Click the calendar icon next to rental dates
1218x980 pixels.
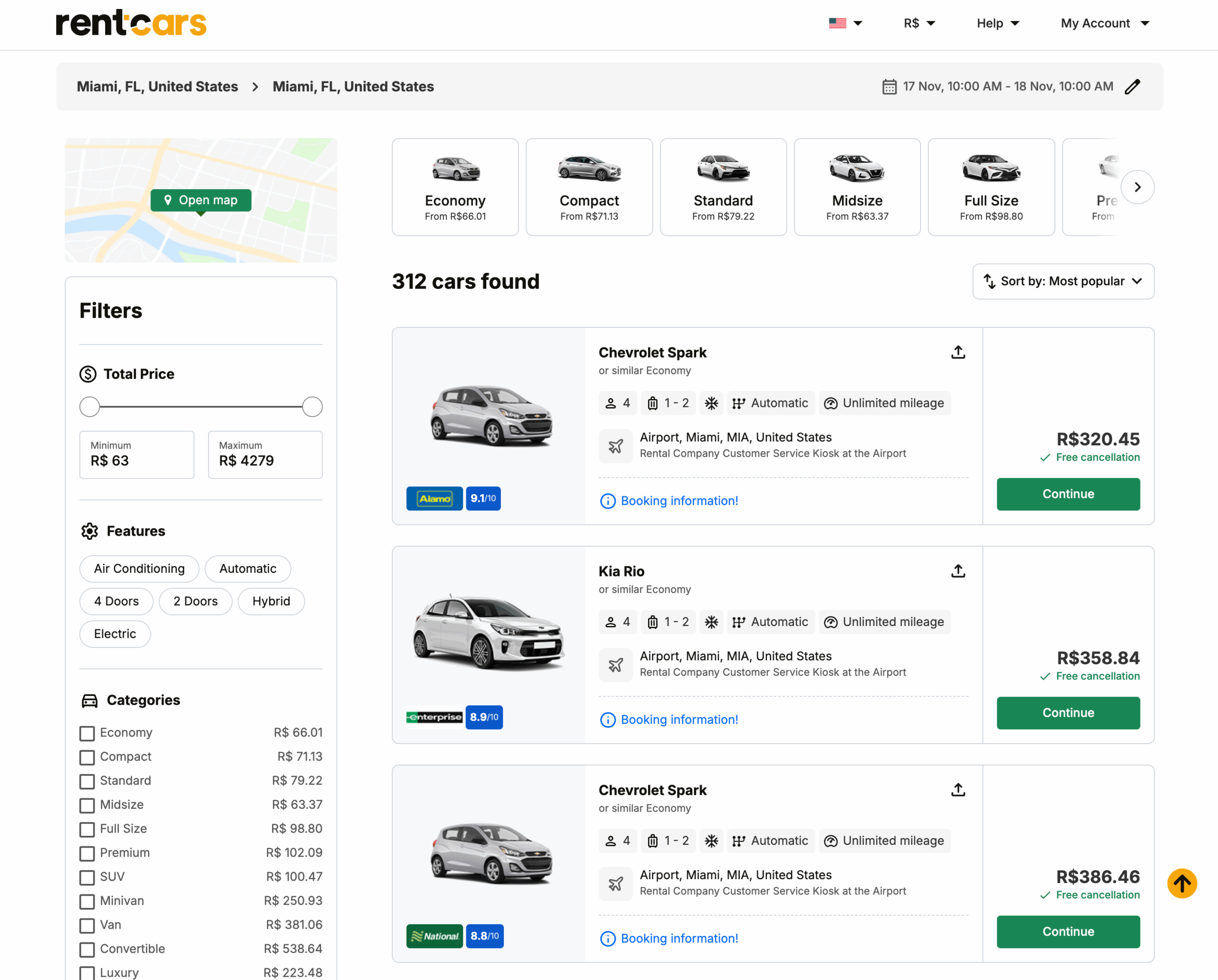(890, 87)
